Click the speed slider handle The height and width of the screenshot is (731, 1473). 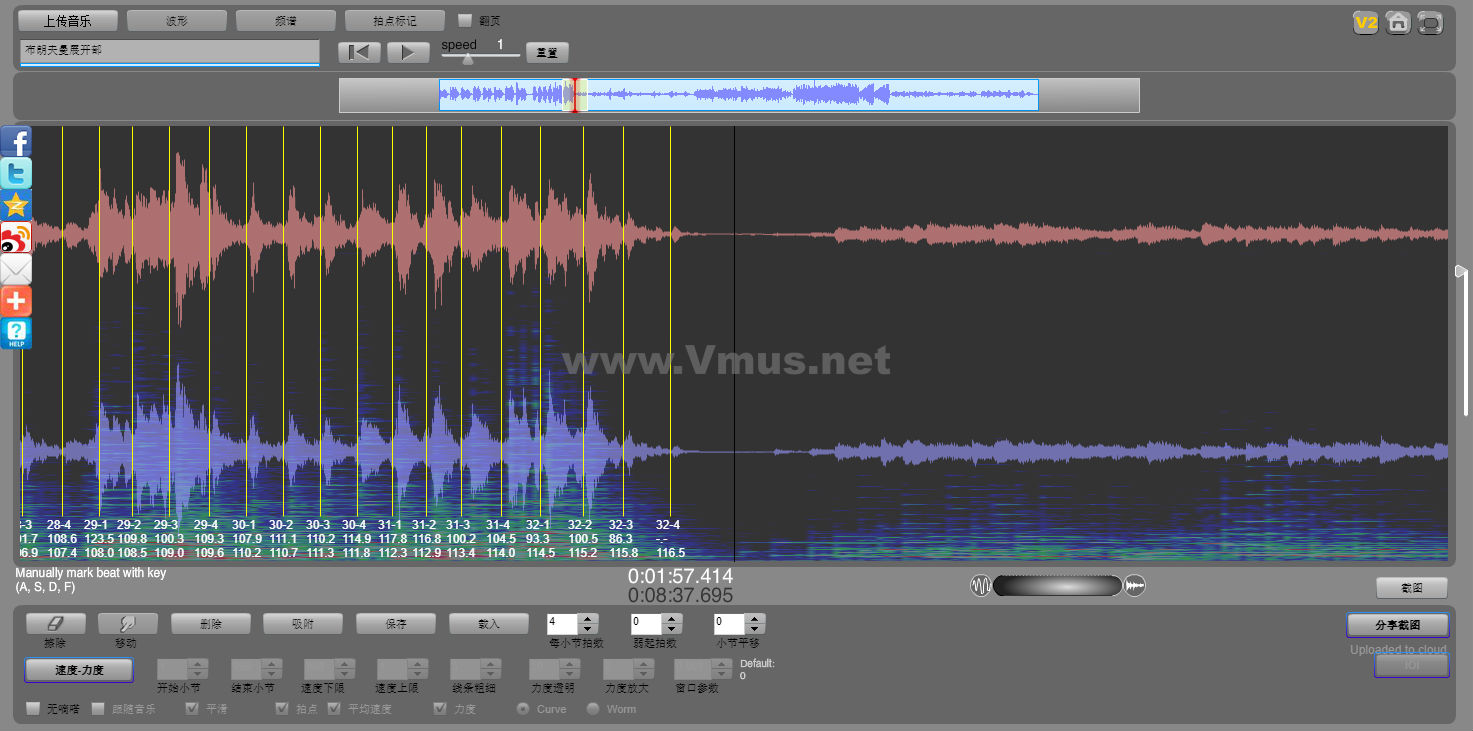(x=468, y=58)
